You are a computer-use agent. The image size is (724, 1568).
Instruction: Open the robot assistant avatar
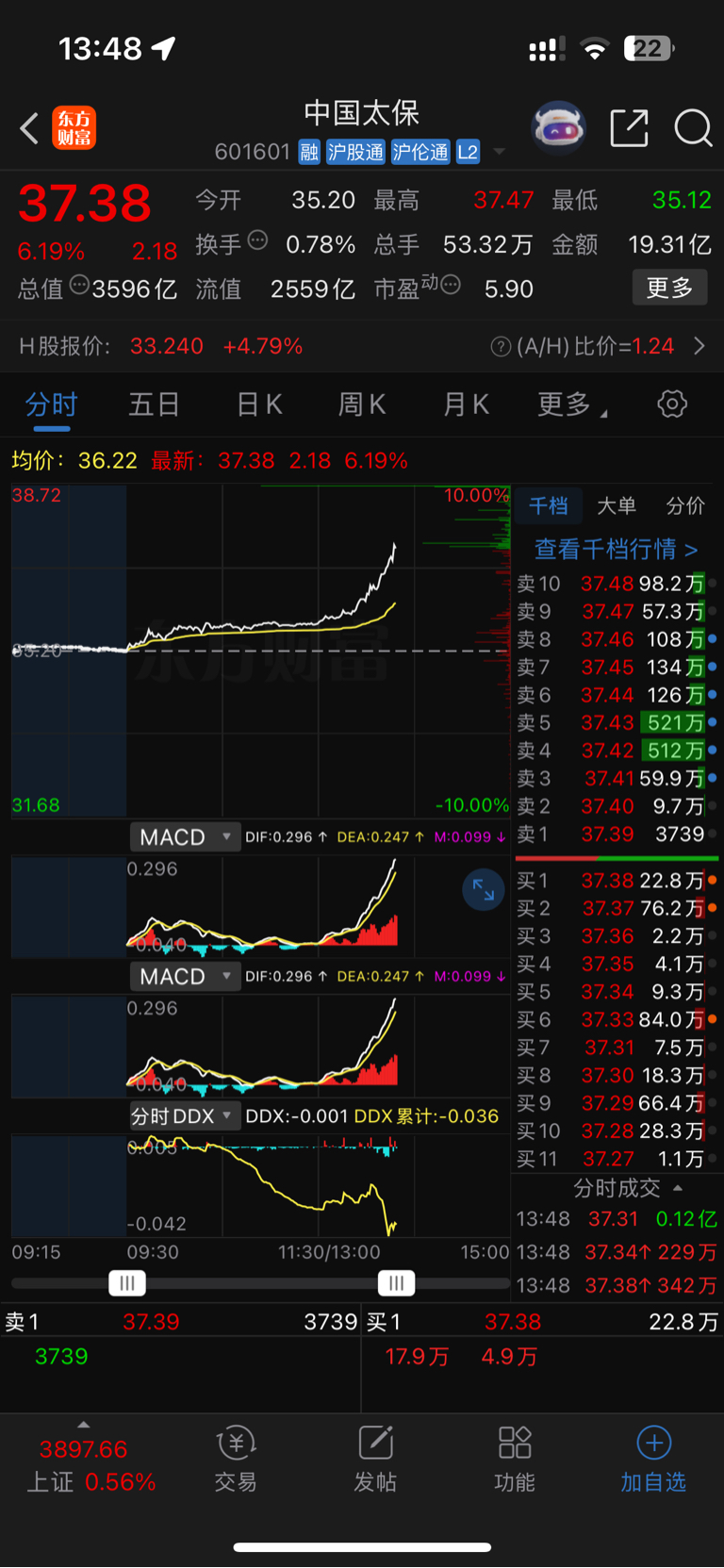pos(558,127)
